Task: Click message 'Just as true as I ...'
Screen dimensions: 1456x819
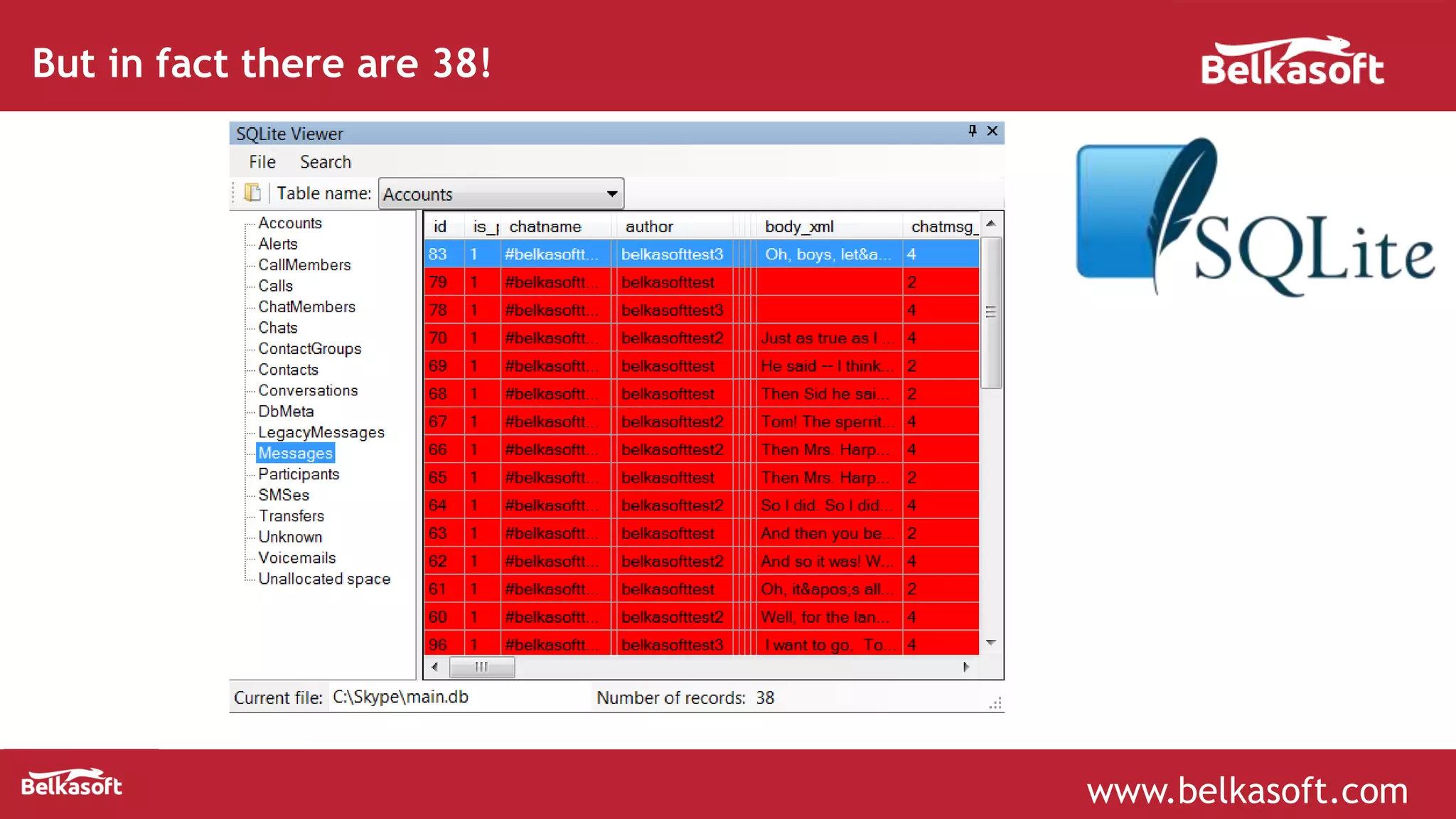Action: click(828, 338)
